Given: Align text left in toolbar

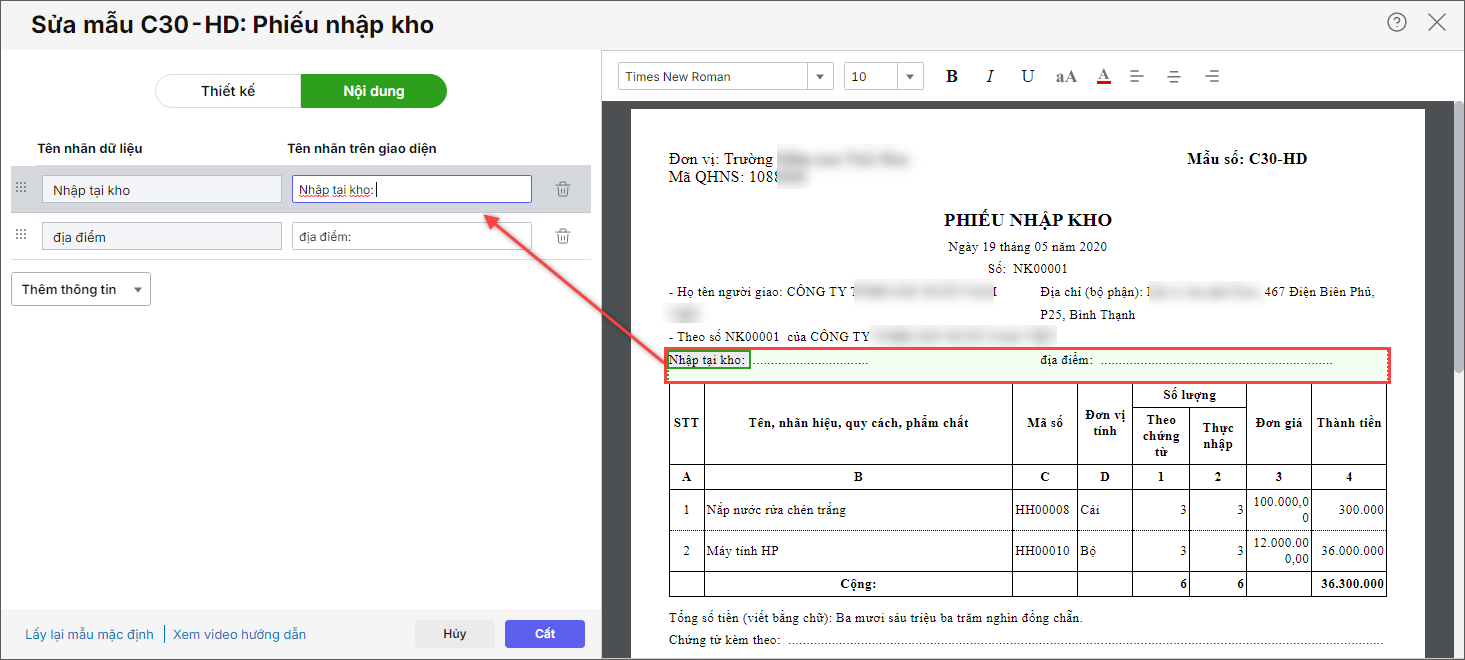Looking at the screenshot, I should tap(1137, 76).
